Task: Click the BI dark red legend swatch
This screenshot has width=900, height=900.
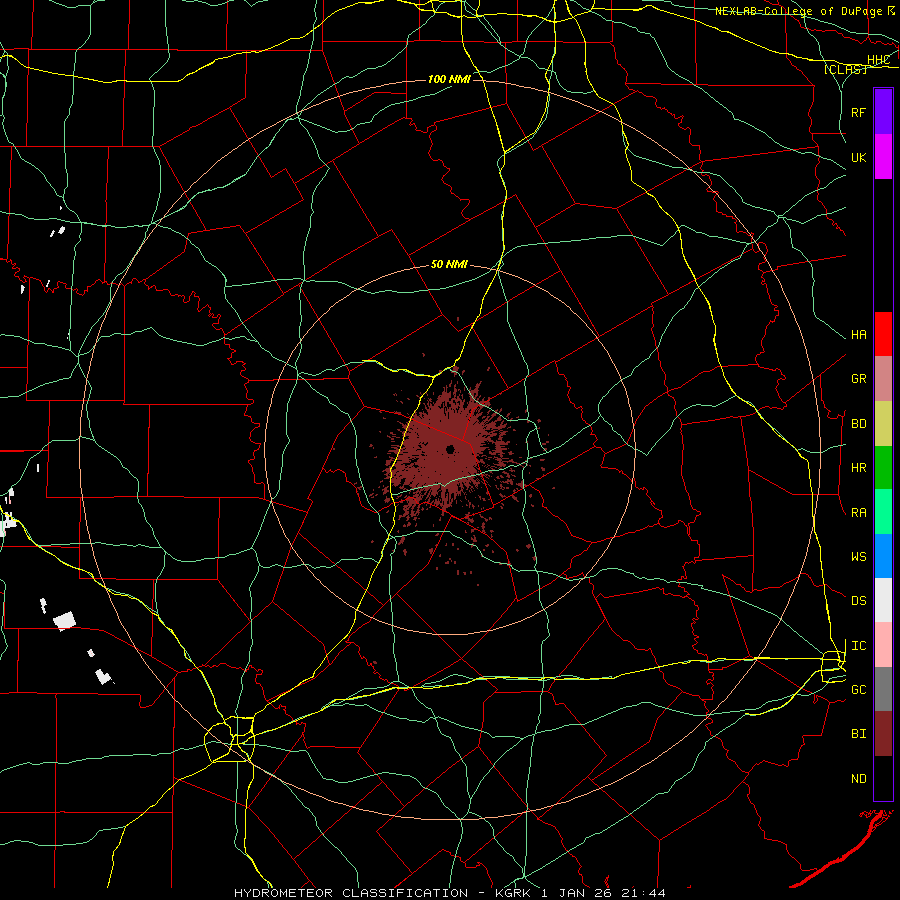Action: [x=883, y=734]
